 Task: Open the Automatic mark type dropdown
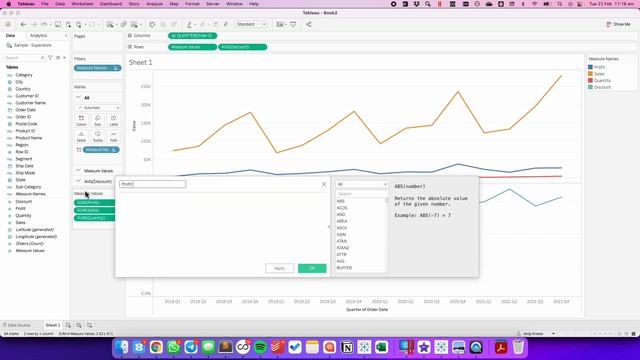point(98,108)
